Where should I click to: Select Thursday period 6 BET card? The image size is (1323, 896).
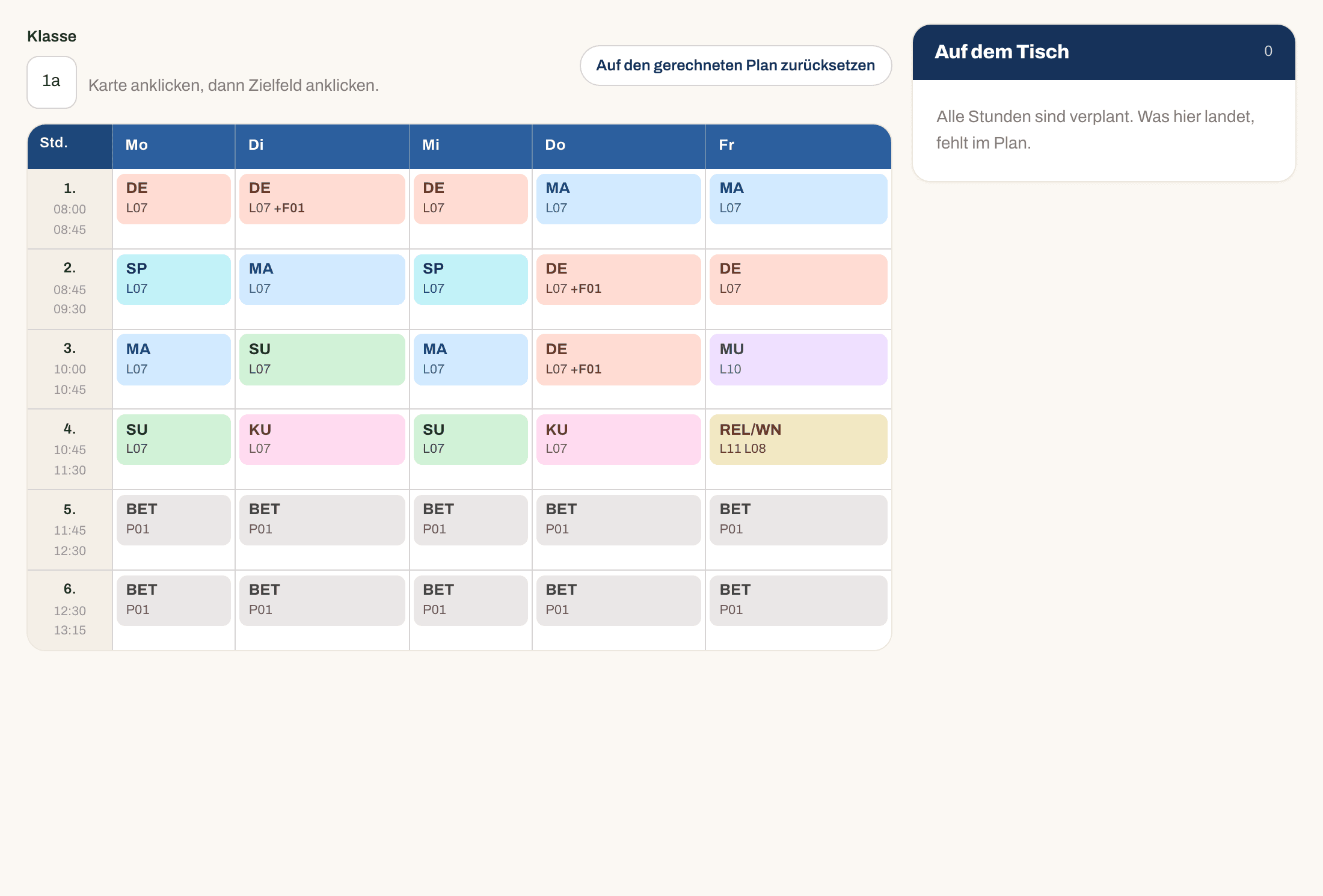click(619, 601)
